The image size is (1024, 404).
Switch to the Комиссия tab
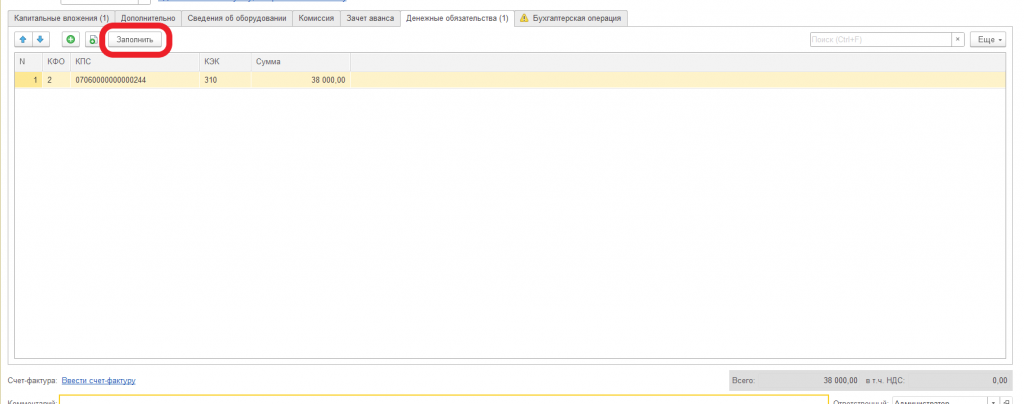point(316,18)
